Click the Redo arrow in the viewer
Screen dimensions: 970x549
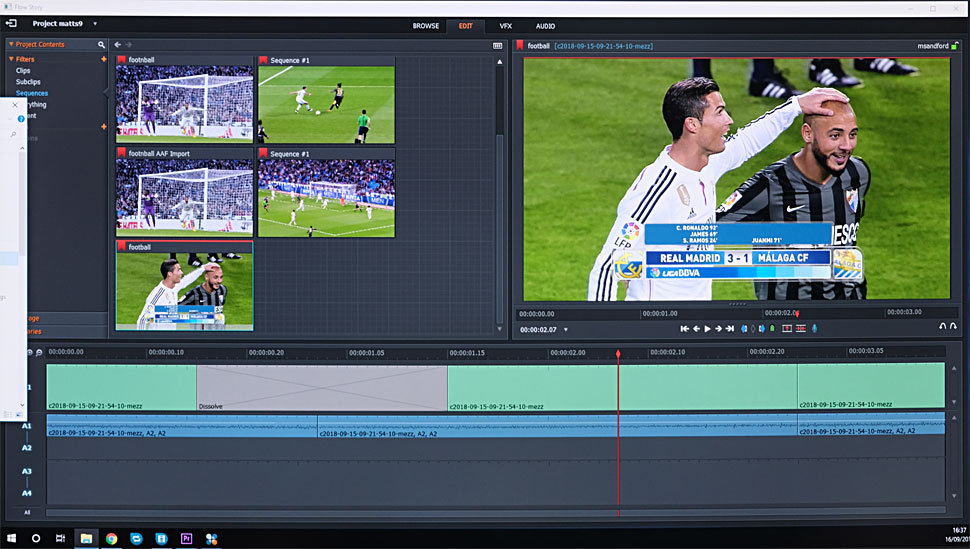pyautogui.click(x=953, y=326)
